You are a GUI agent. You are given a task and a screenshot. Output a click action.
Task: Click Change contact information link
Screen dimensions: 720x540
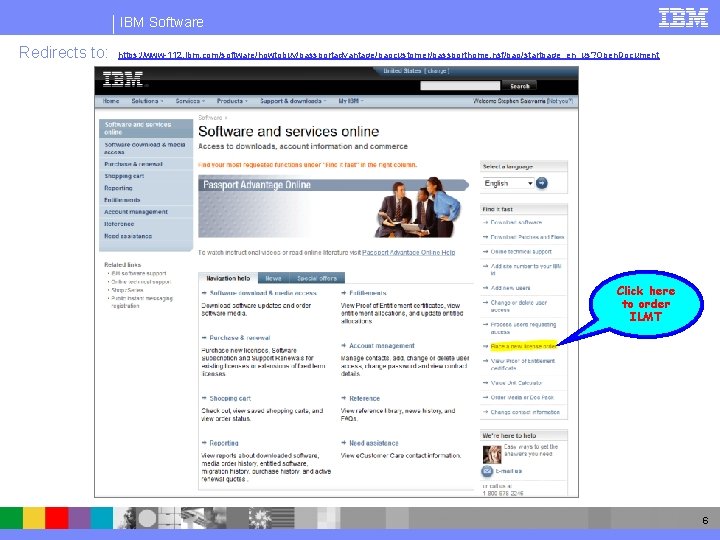tap(525, 412)
